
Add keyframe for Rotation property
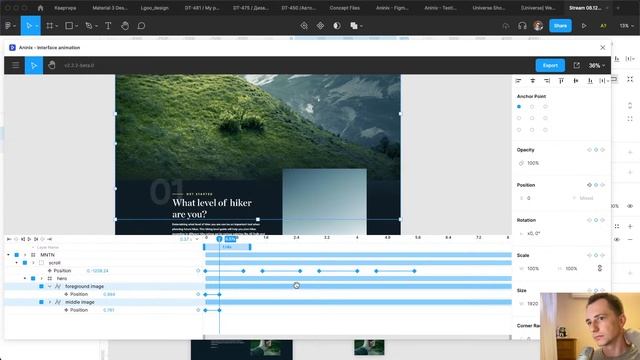(596, 220)
